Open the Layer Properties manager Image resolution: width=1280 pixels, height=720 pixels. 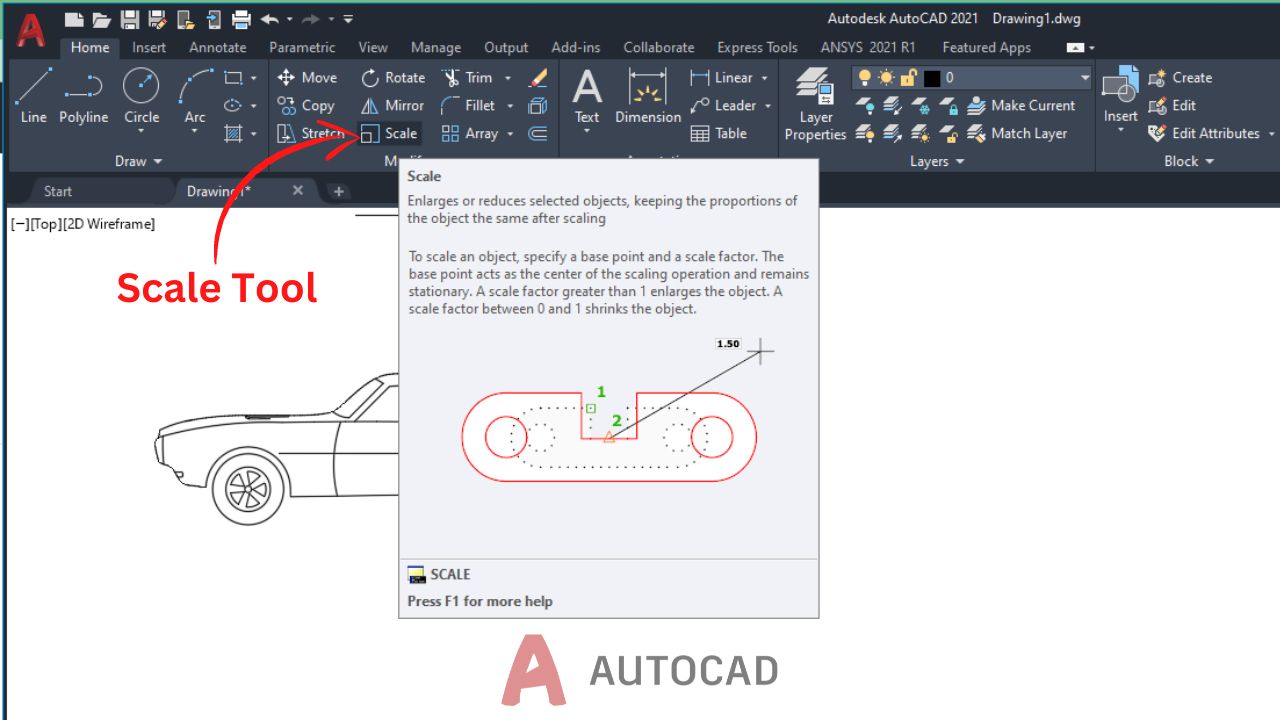816,104
